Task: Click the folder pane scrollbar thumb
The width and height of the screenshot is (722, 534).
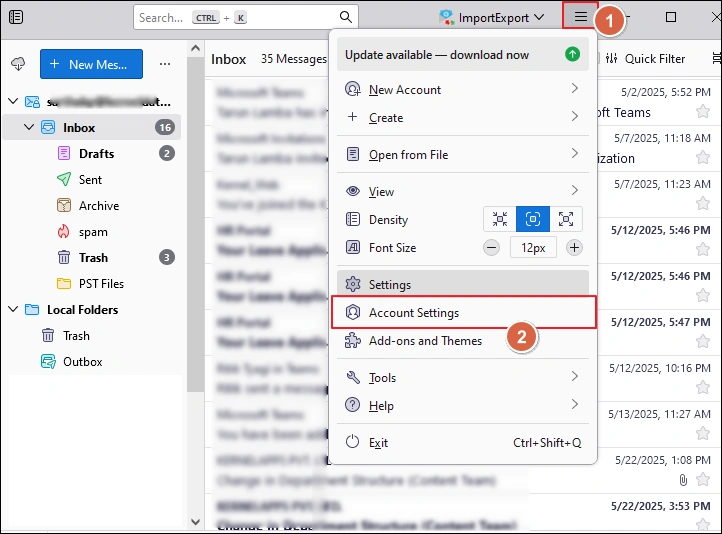Action: [x=195, y=224]
